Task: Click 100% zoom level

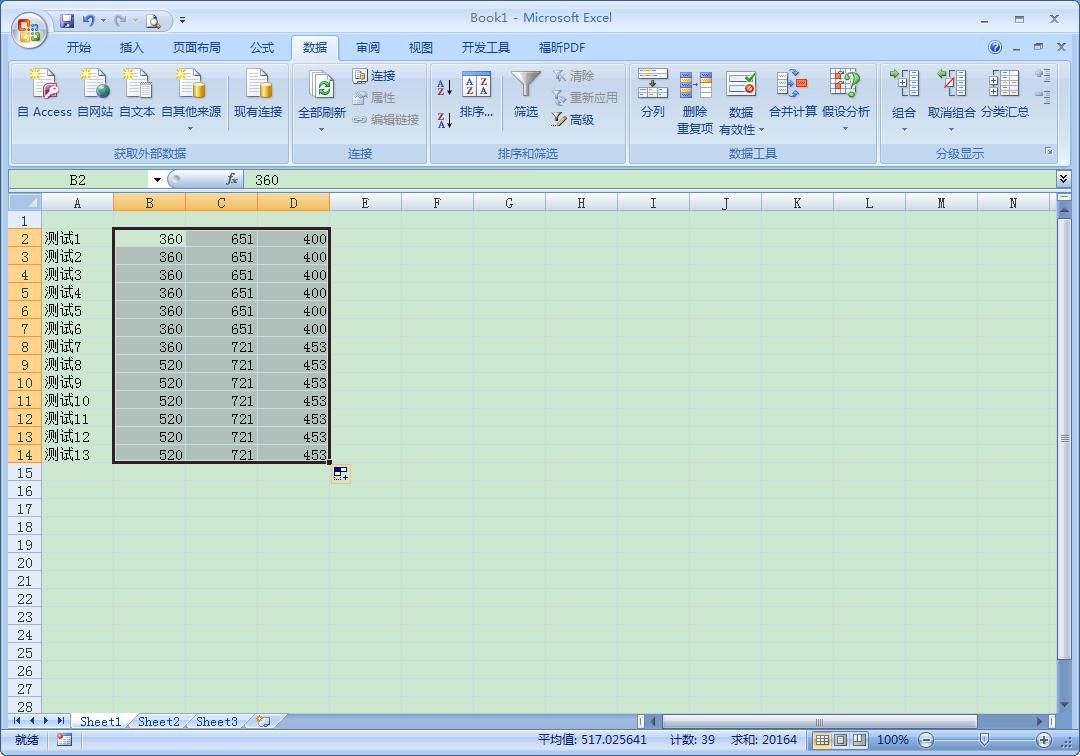Action: coord(893,740)
